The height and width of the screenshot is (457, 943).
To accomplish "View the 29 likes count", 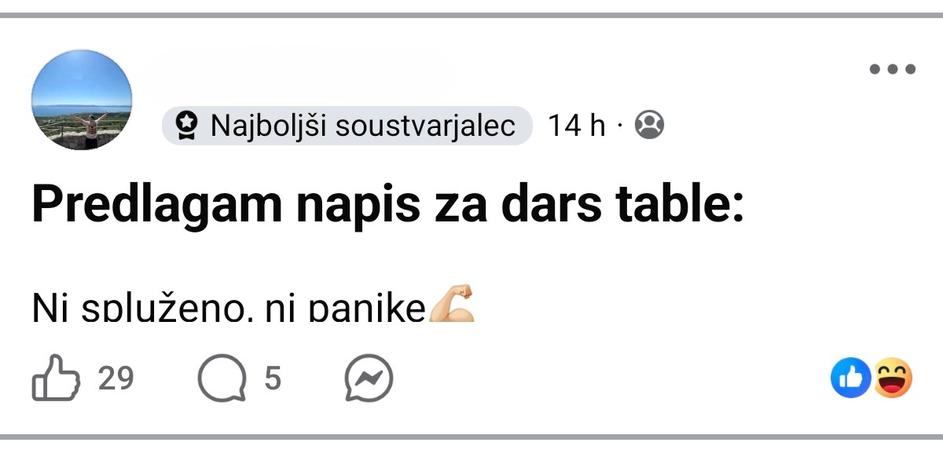I will [116, 379].
